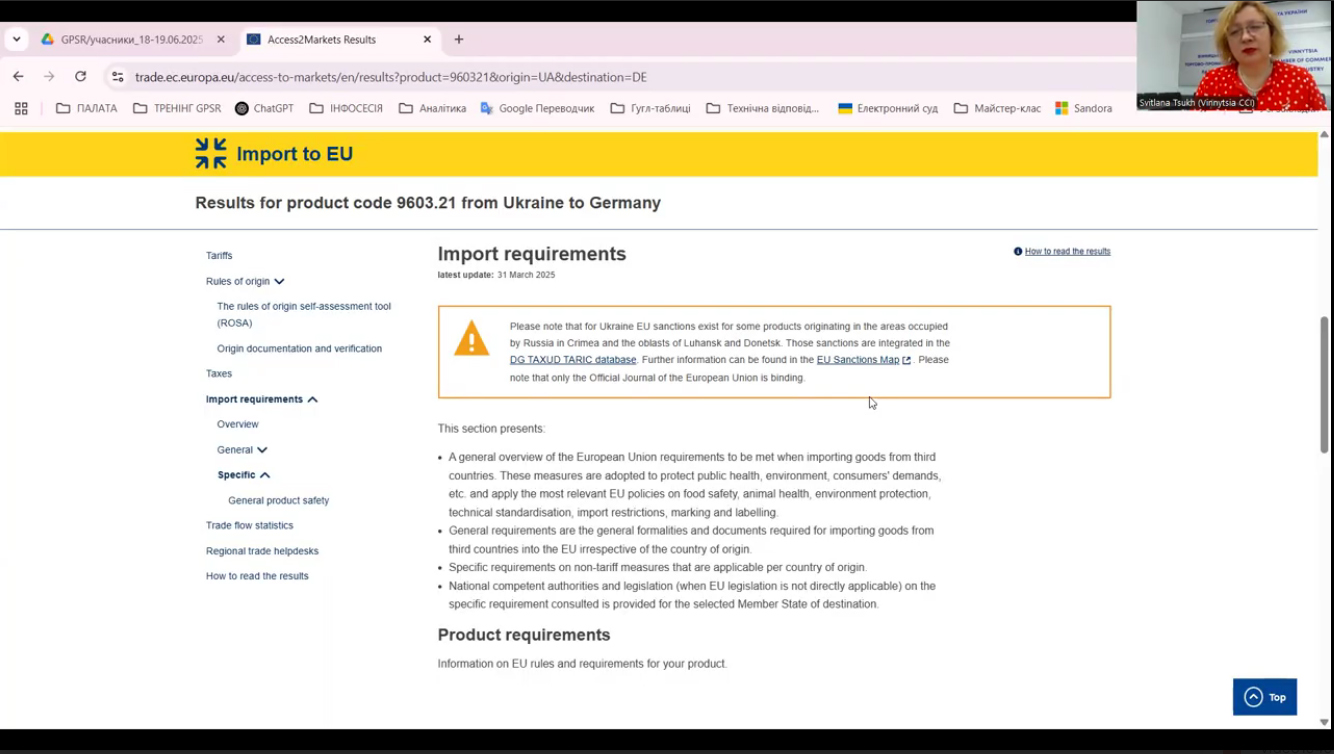Click the Import to EU collapse icon
1334x754 pixels.
tap(211, 153)
